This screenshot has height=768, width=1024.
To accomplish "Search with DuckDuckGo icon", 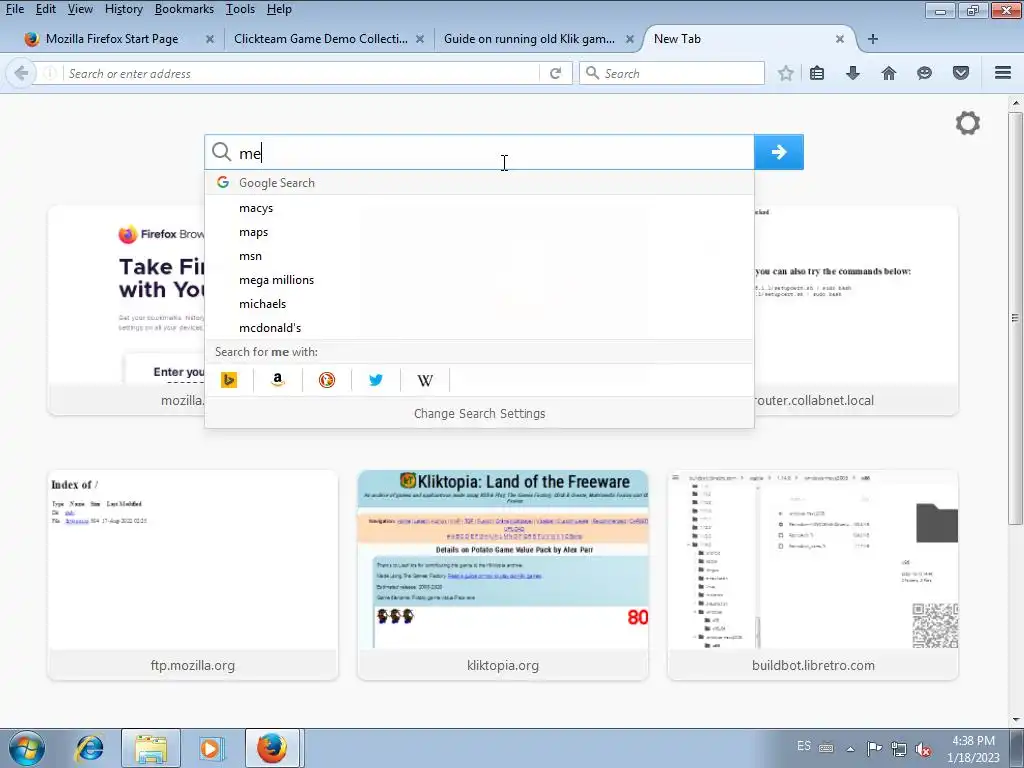I will pos(327,380).
